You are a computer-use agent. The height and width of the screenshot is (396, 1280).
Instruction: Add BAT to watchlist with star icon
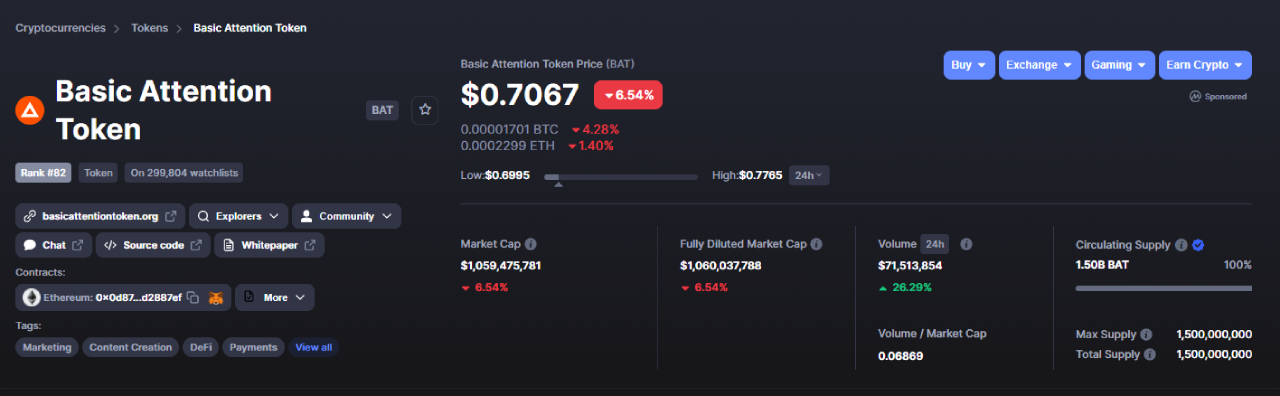pyautogui.click(x=425, y=110)
